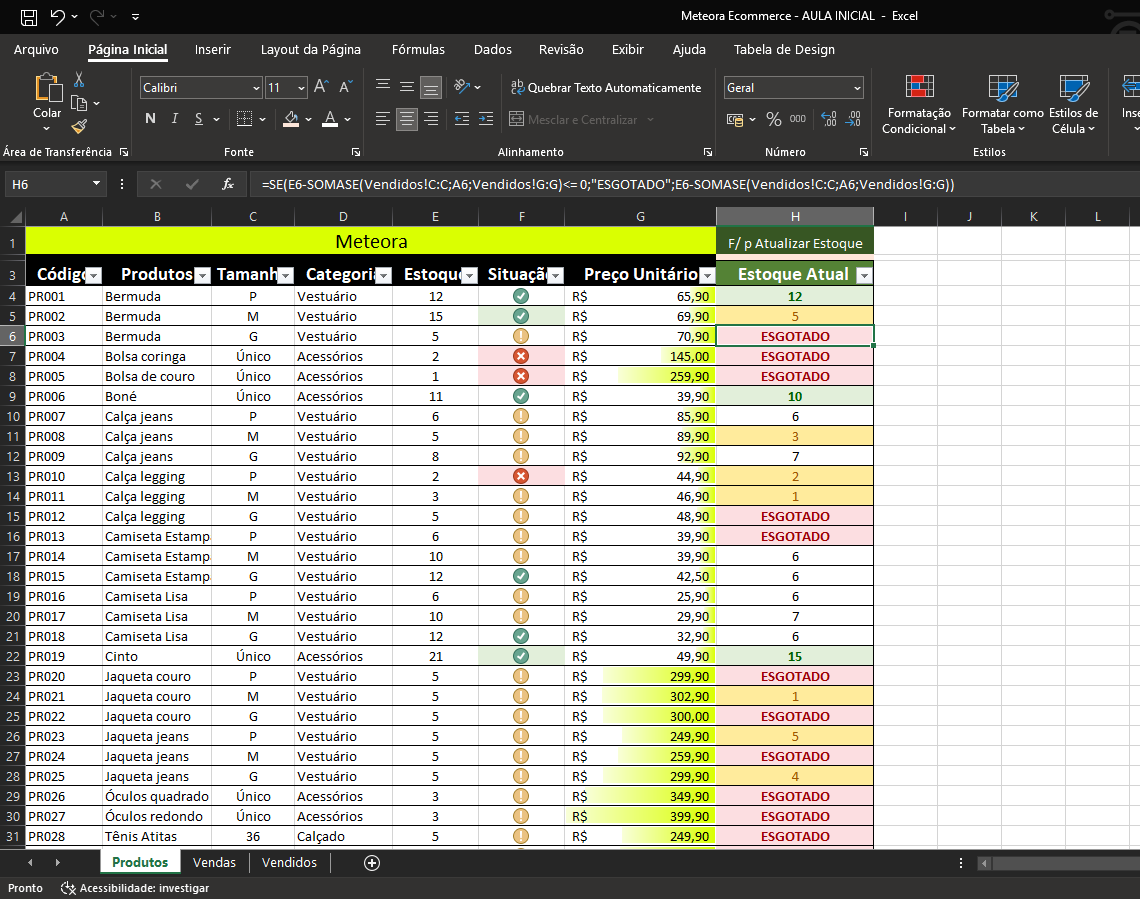Toggle Quebrar Texto Automaticamente
This screenshot has height=899, width=1140.
click(606, 87)
